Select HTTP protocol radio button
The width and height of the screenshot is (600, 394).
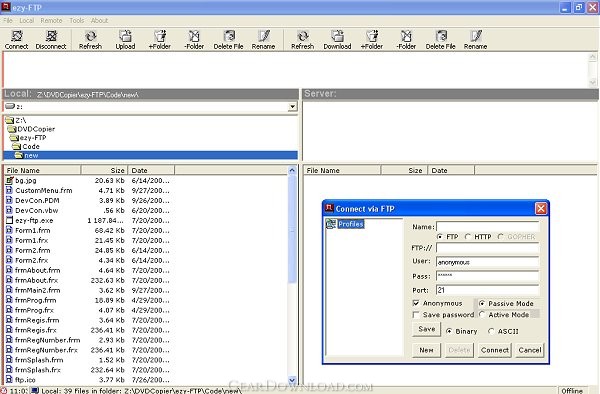[x=468, y=237]
